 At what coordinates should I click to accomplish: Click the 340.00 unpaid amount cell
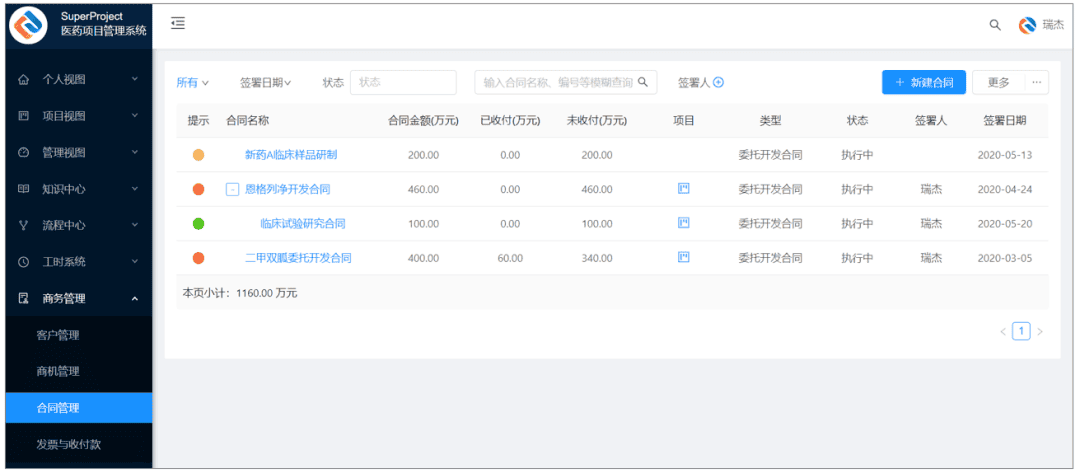pyautogui.click(x=596, y=258)
